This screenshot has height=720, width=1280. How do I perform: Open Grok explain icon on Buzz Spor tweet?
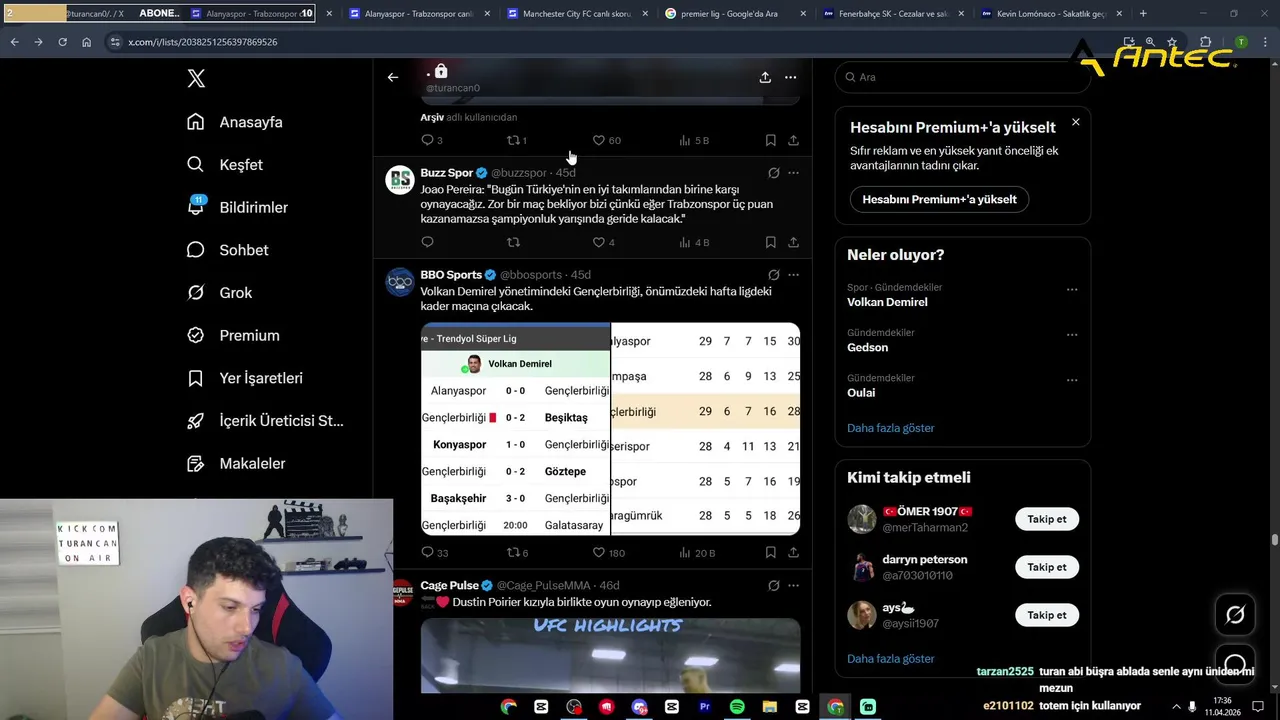click(x=773, y=173)
